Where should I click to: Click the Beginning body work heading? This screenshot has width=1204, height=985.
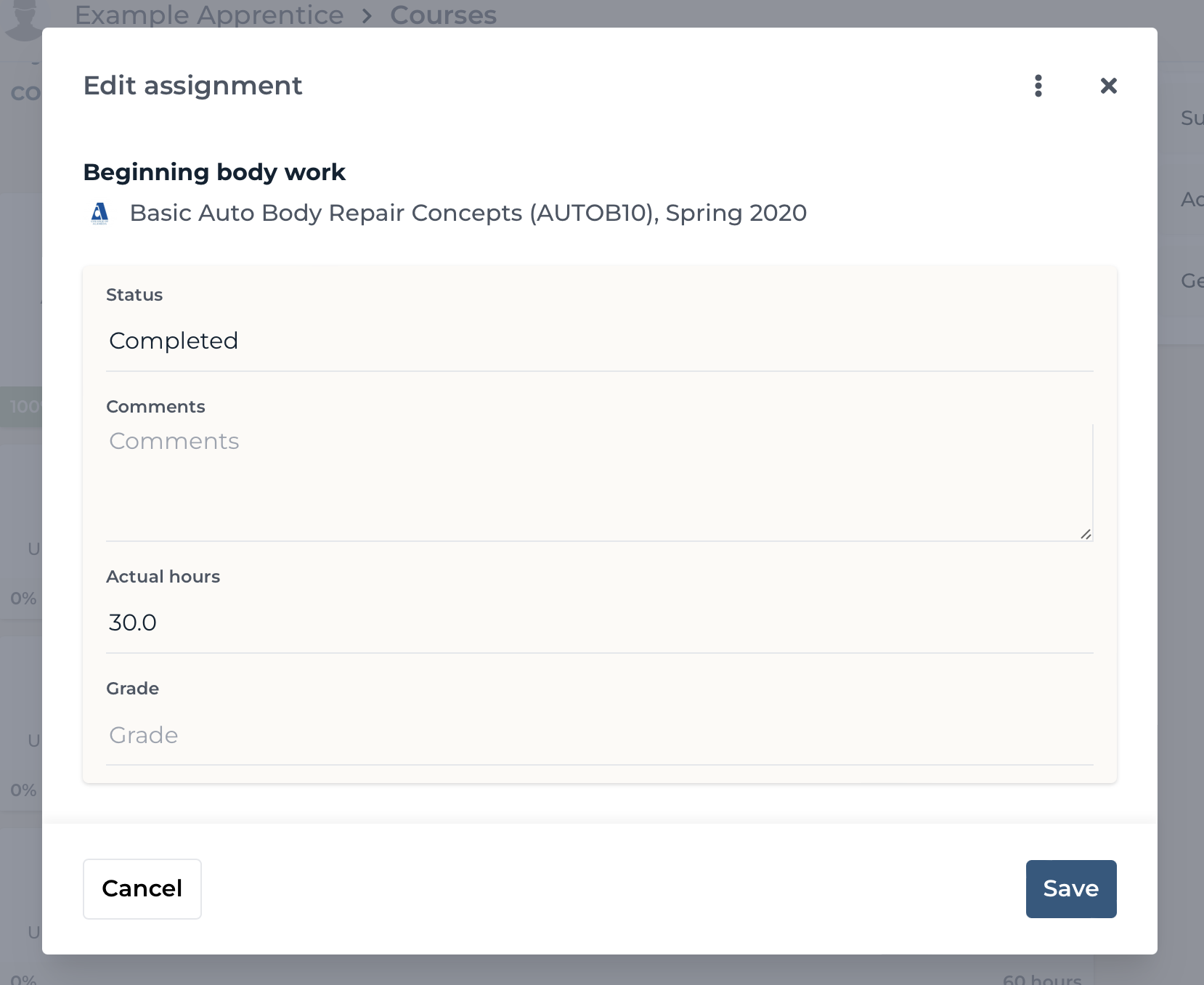[214, 172]
